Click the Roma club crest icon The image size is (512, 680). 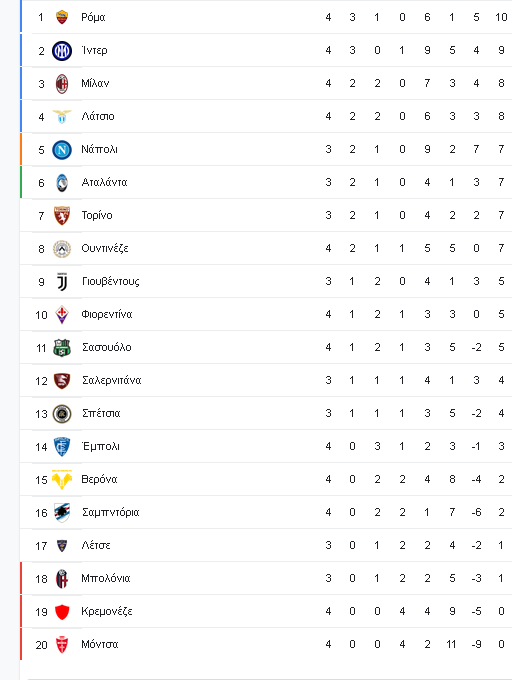coord(62,17)
